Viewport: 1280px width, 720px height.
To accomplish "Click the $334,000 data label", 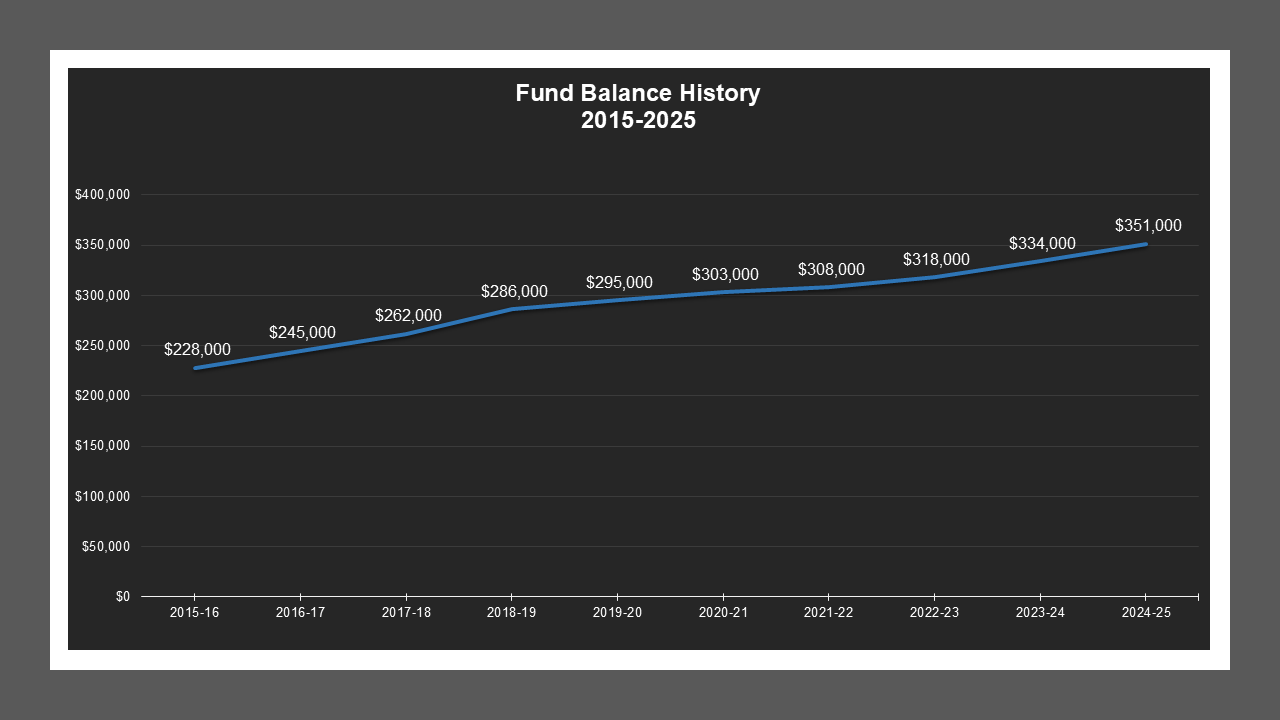I will click(x=1041, y=243).
